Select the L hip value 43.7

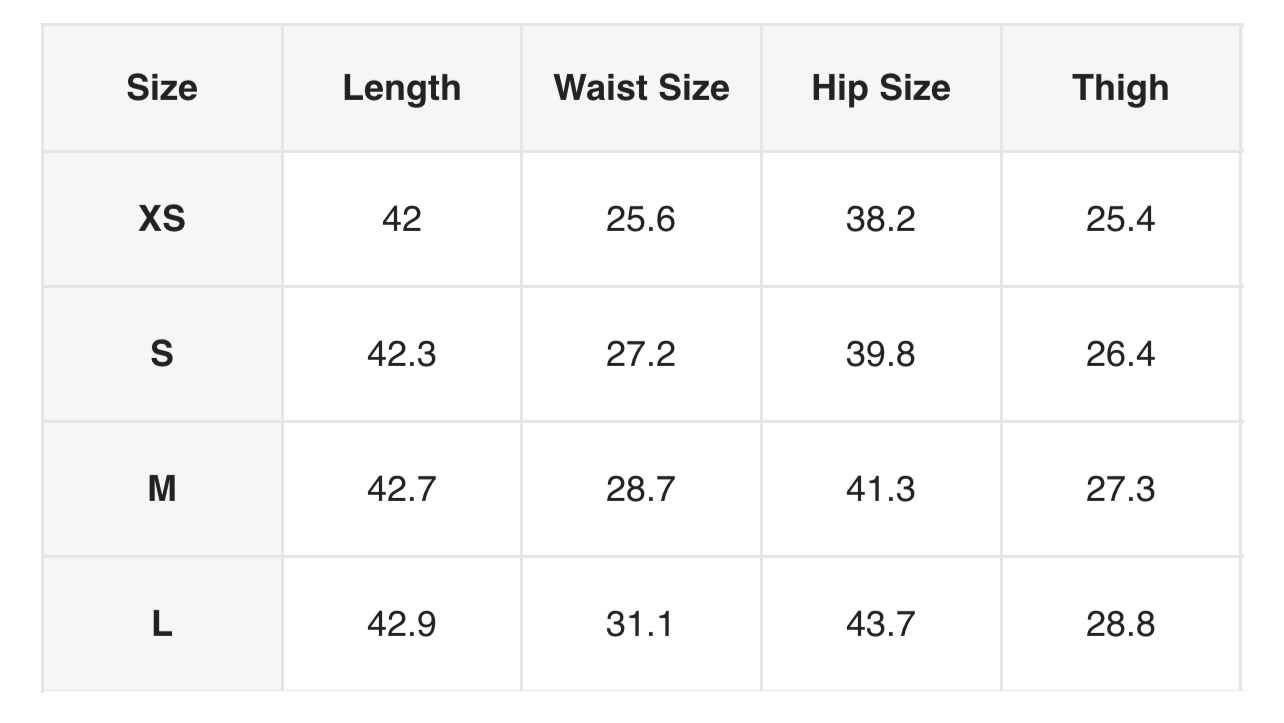(x=881, y=624)
